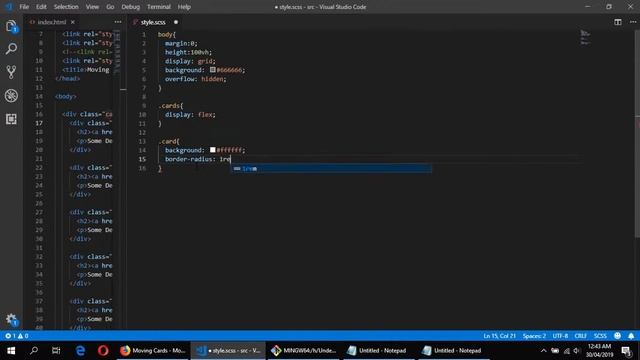Click the 'height:100vh;' line in style.scss
Viewport: 640px width, 360px height.
tap(188, 52)
